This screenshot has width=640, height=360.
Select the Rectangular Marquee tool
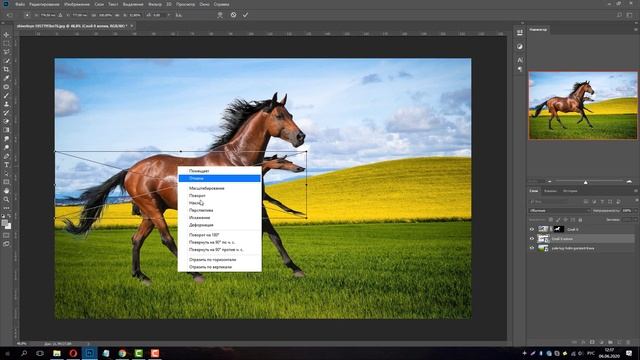6,44
